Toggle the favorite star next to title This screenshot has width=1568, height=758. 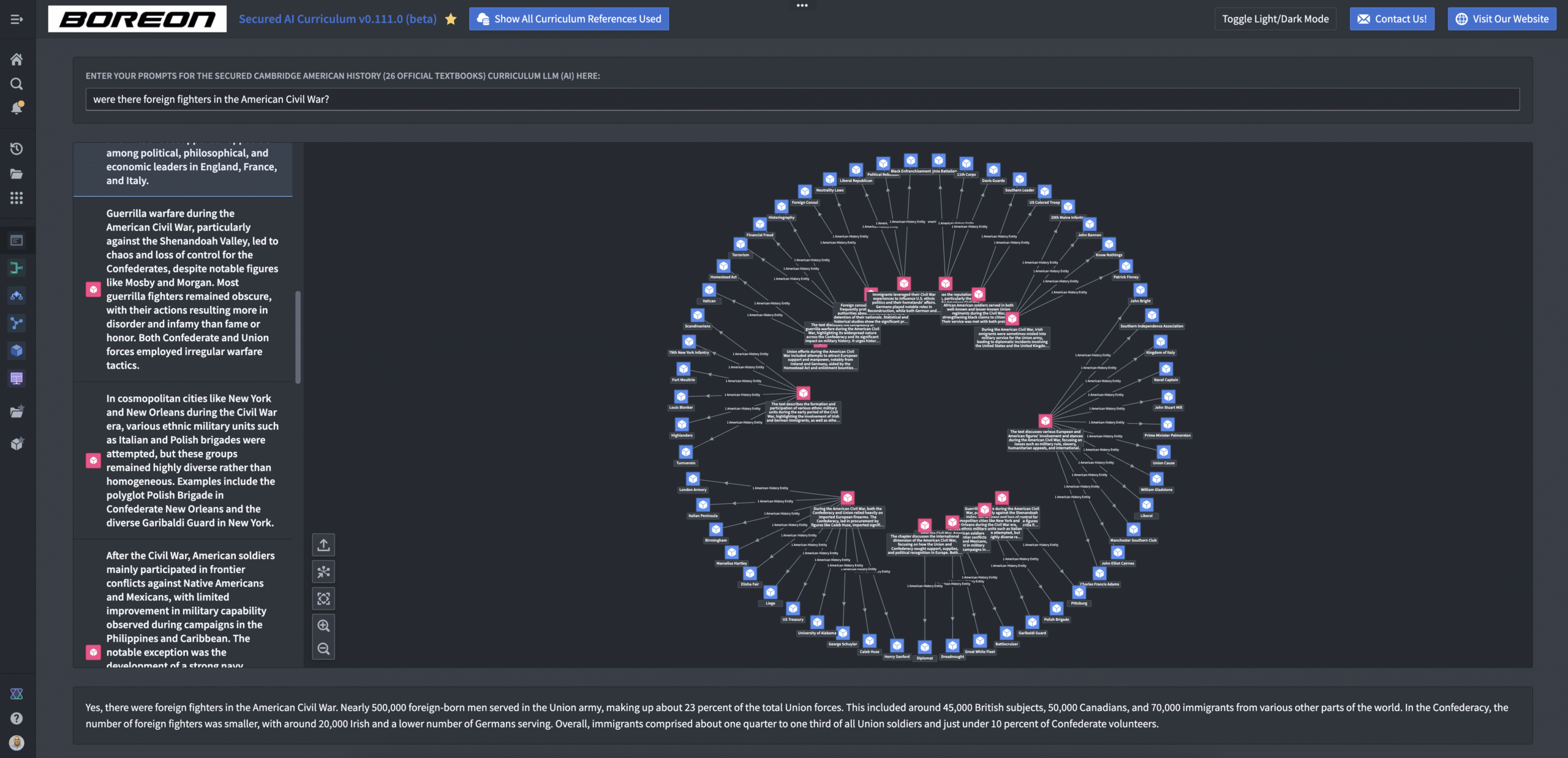tap(451, 19)
